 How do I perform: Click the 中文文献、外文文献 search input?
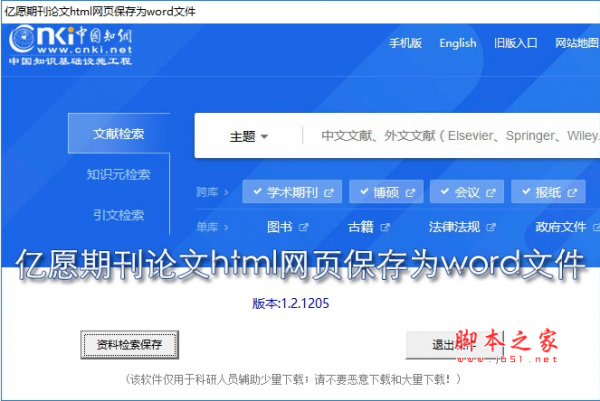tap(459, 135)
